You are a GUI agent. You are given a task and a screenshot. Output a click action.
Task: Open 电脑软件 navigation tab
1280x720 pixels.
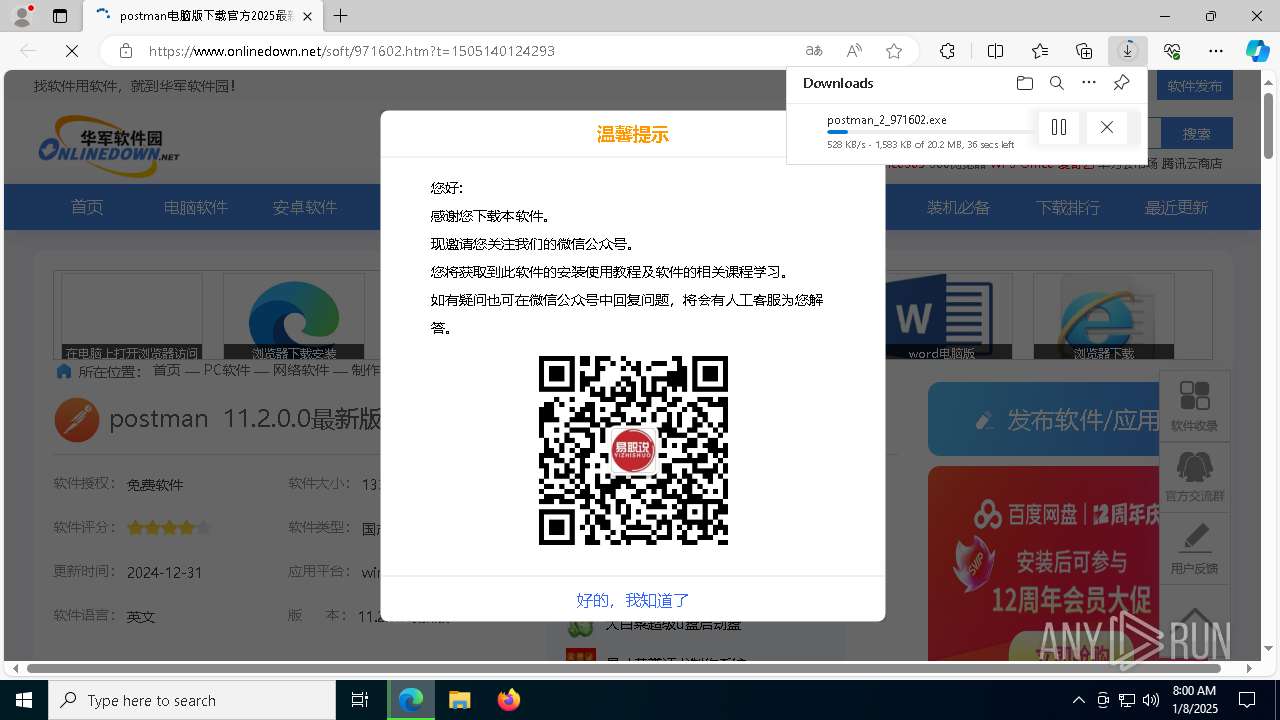tap(196, 207)
